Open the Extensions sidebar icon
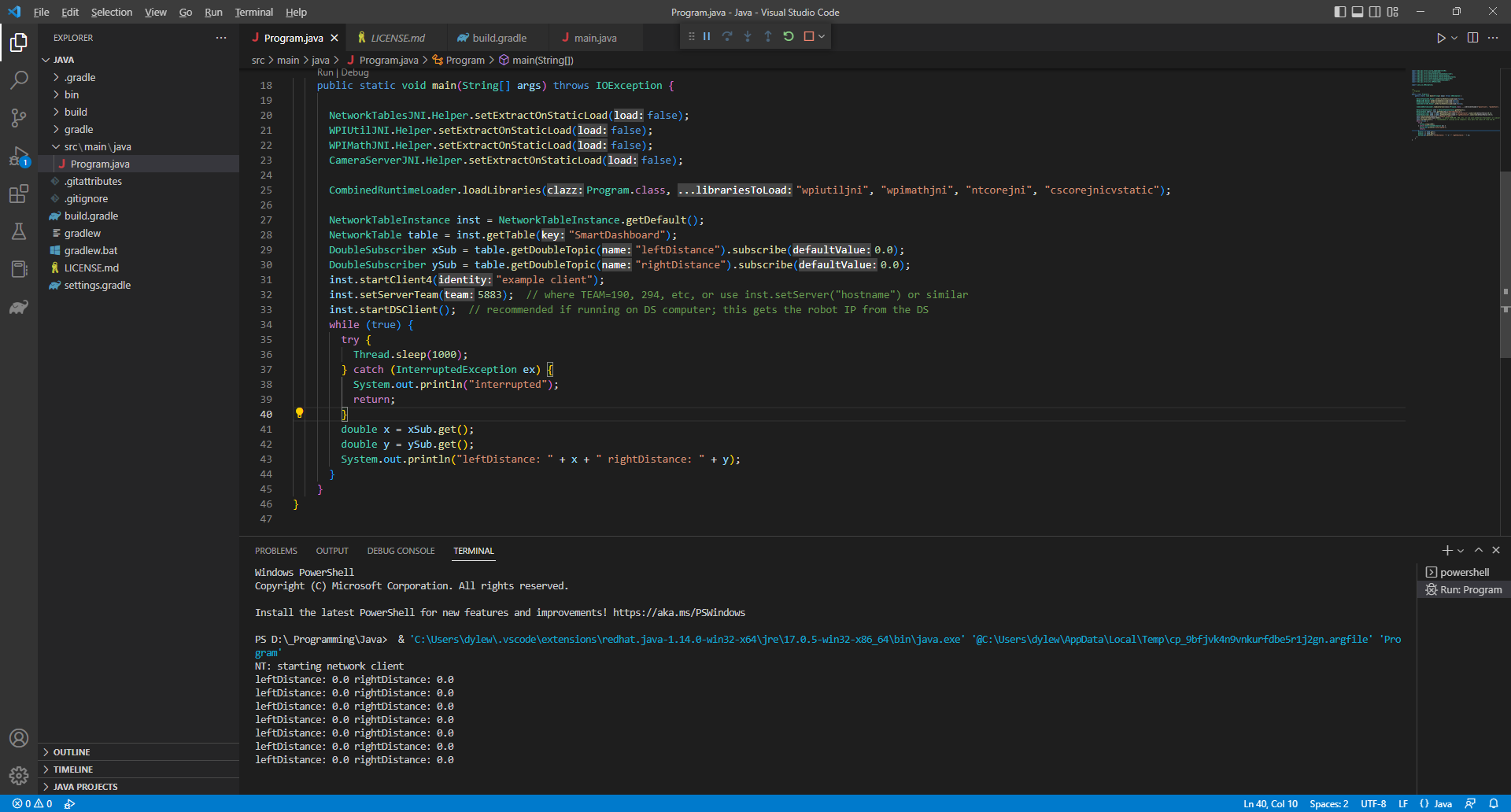1511x812 pixels. pyautogui.click(x=19, y=194)
